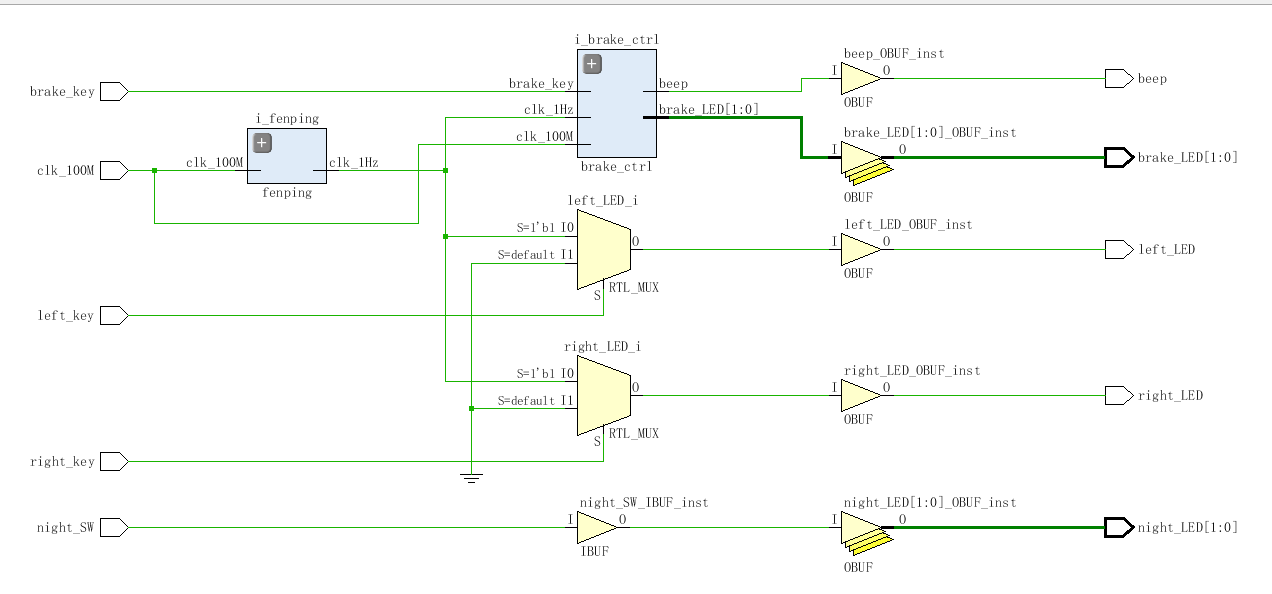
Task: Click the i_brake_ctrl instance label
Action: coord(617,40)
